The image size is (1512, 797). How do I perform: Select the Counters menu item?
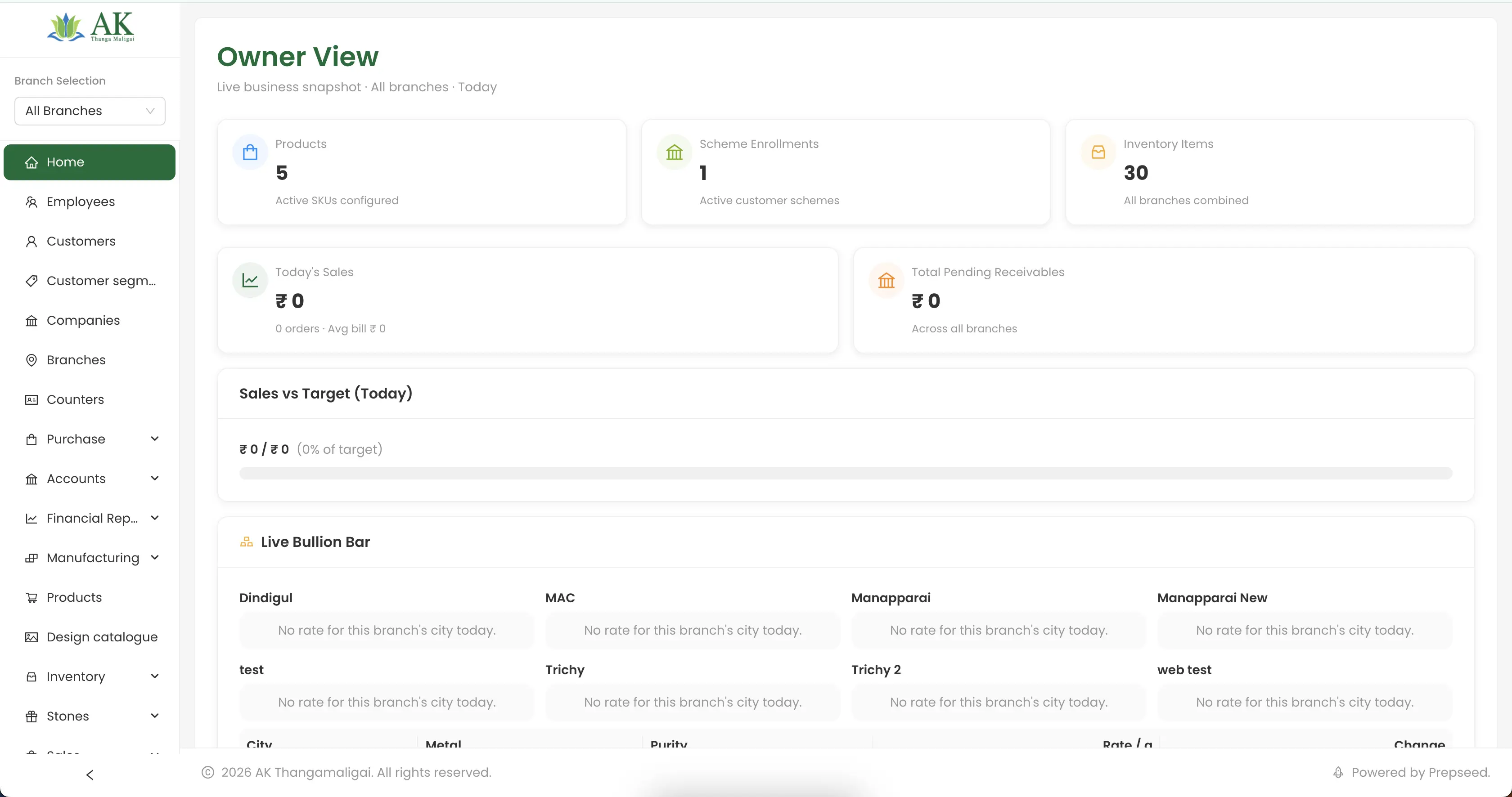coord(89,400)
